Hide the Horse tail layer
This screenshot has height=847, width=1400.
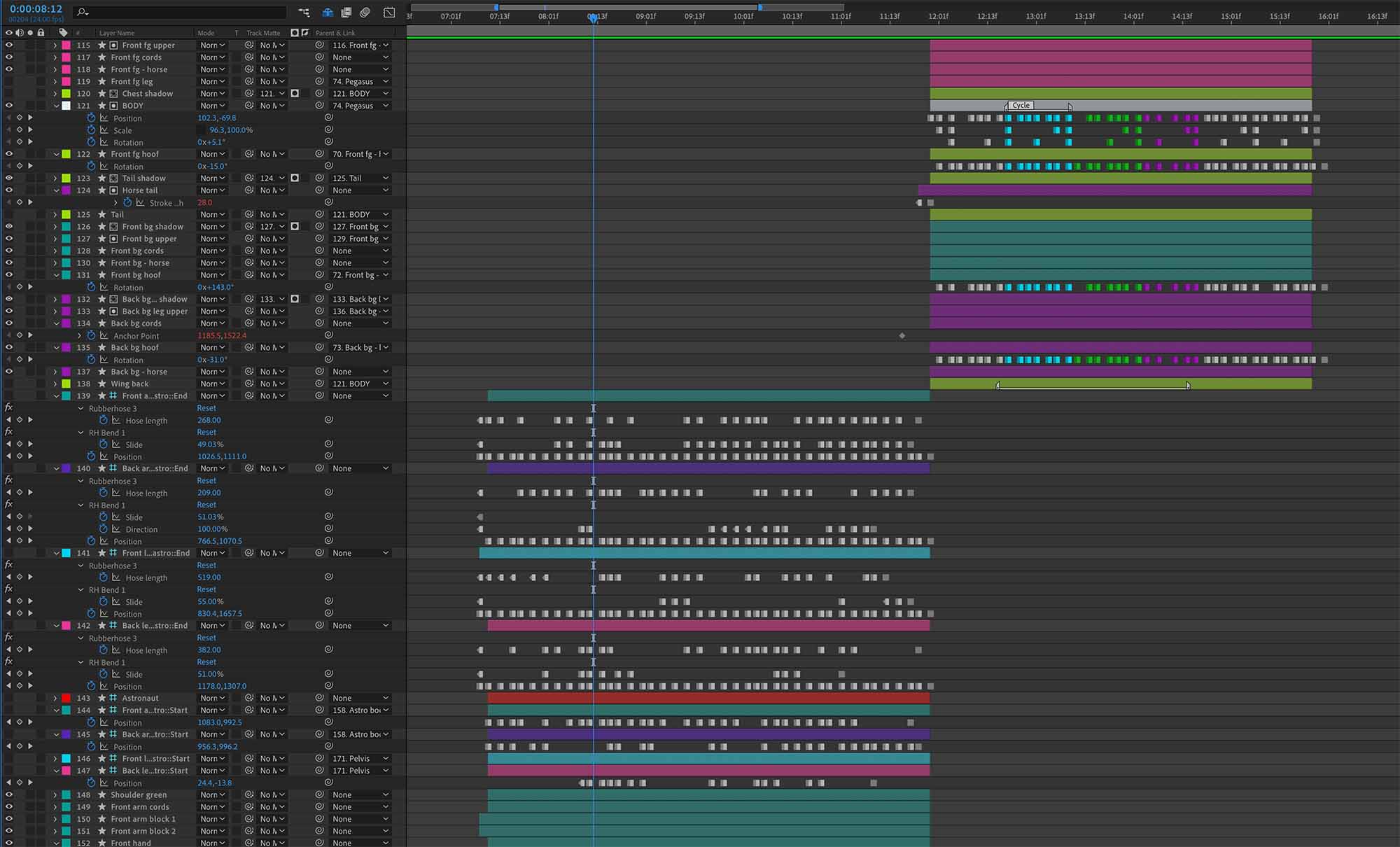pos(9,190)
